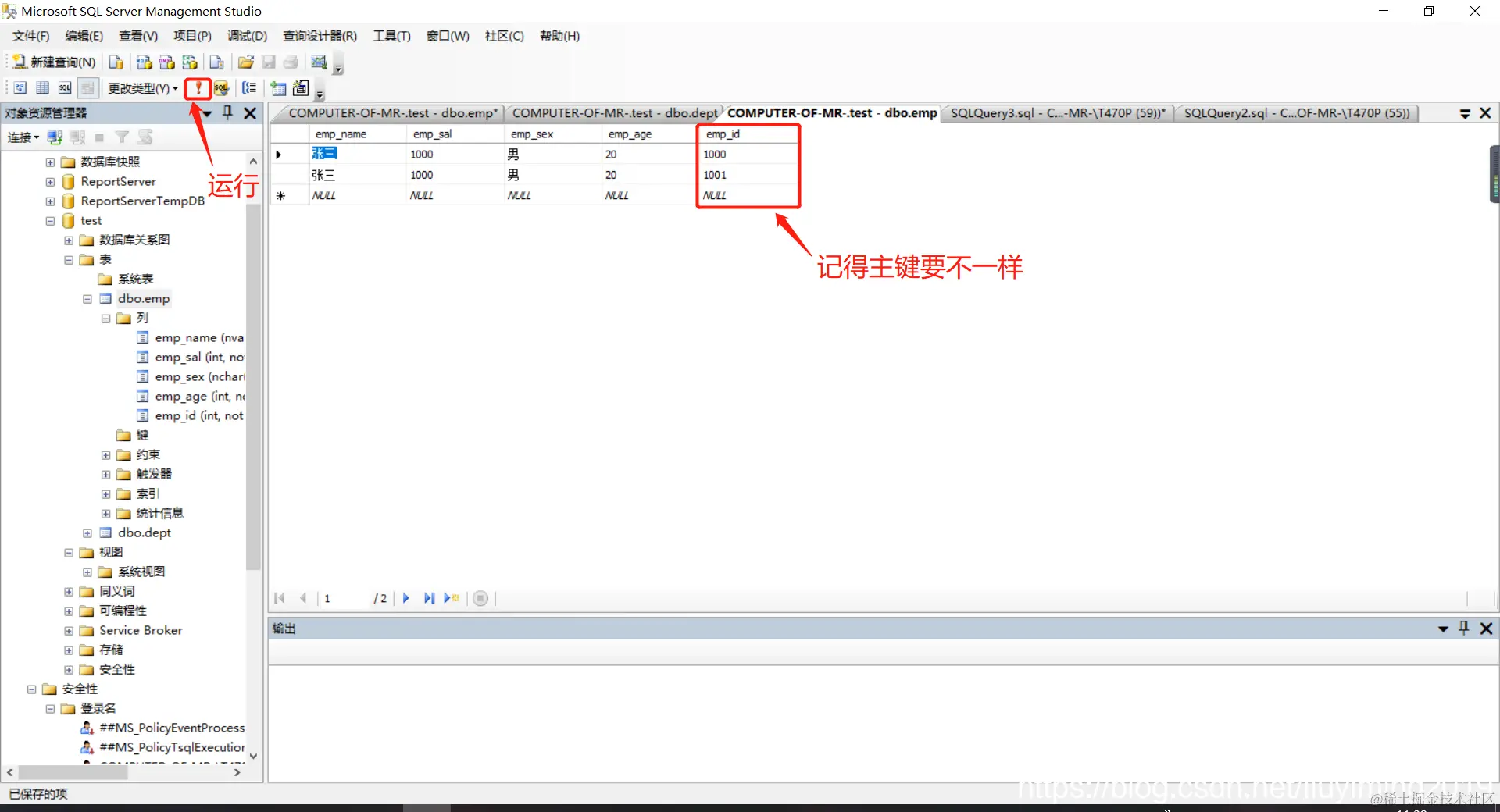Go to first row in navigator

pos(280,598)
